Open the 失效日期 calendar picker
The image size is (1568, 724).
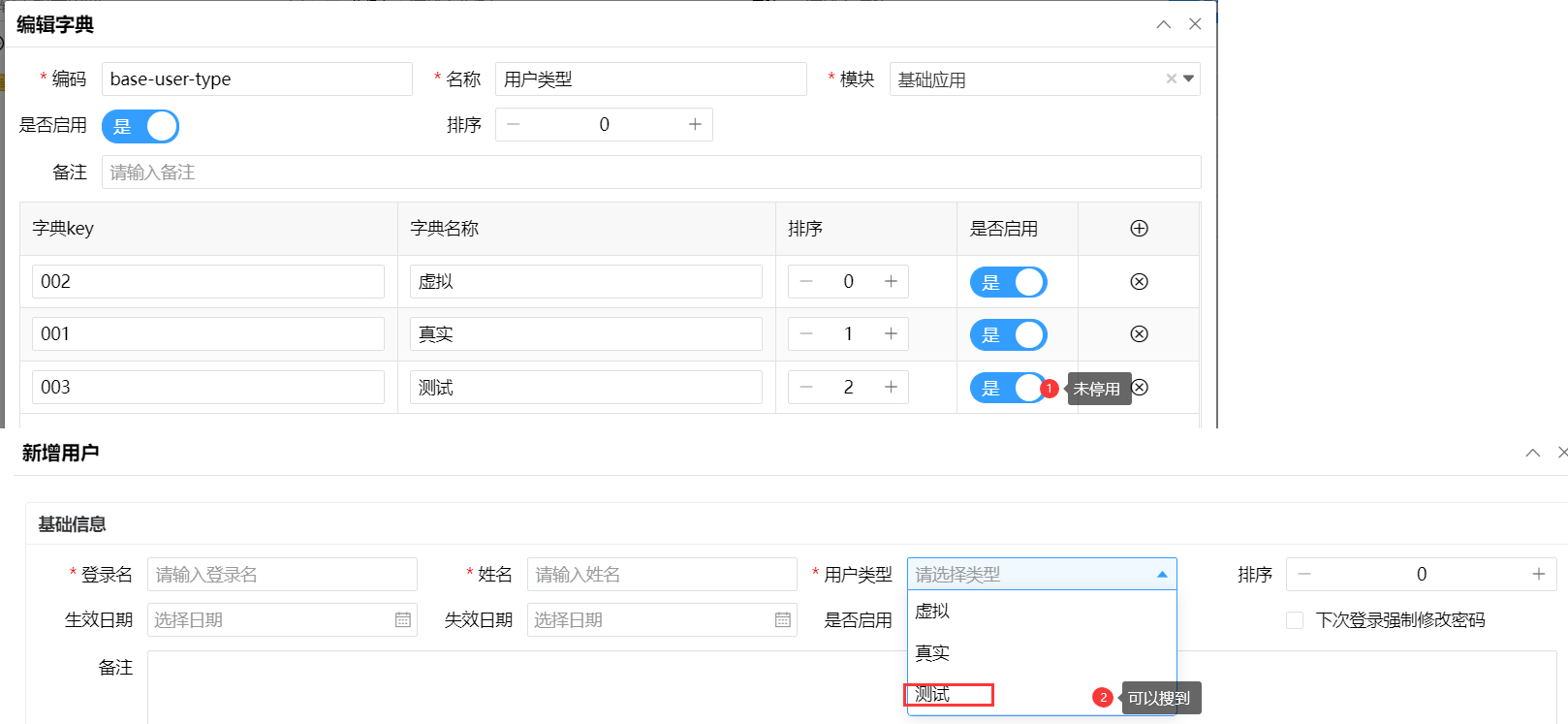[783, 620]
